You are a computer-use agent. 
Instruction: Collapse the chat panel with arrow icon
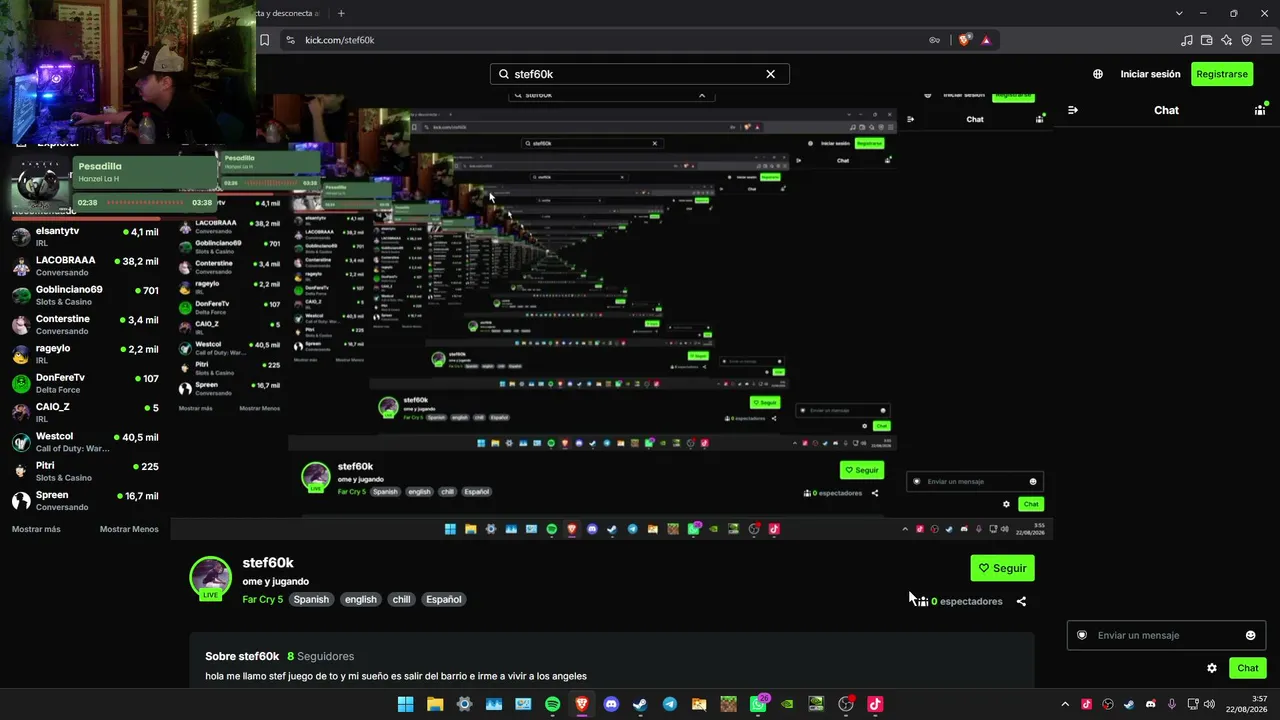click(1073, 110)
